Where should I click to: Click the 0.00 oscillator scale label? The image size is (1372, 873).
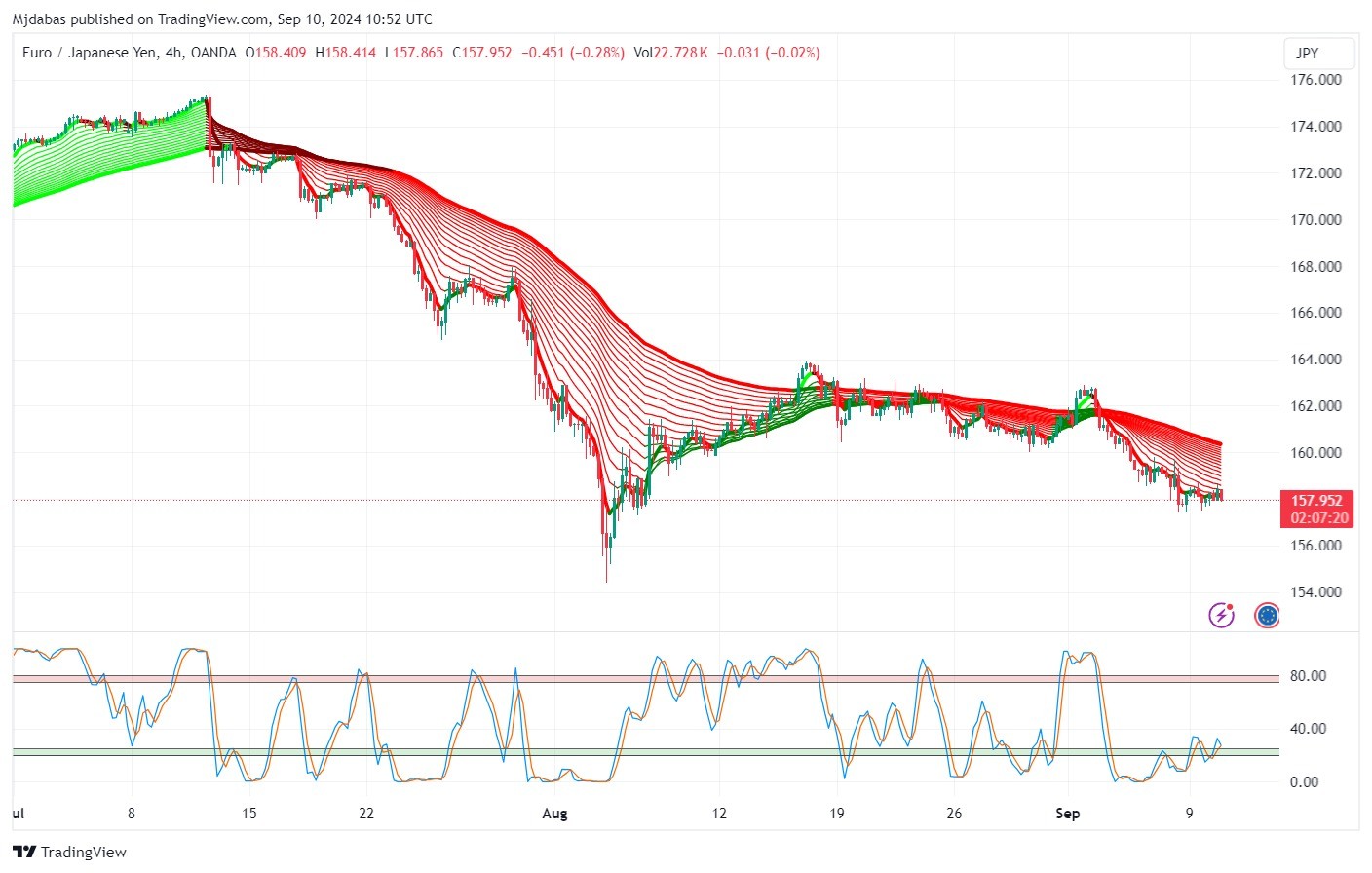[x=1304, y=781]
